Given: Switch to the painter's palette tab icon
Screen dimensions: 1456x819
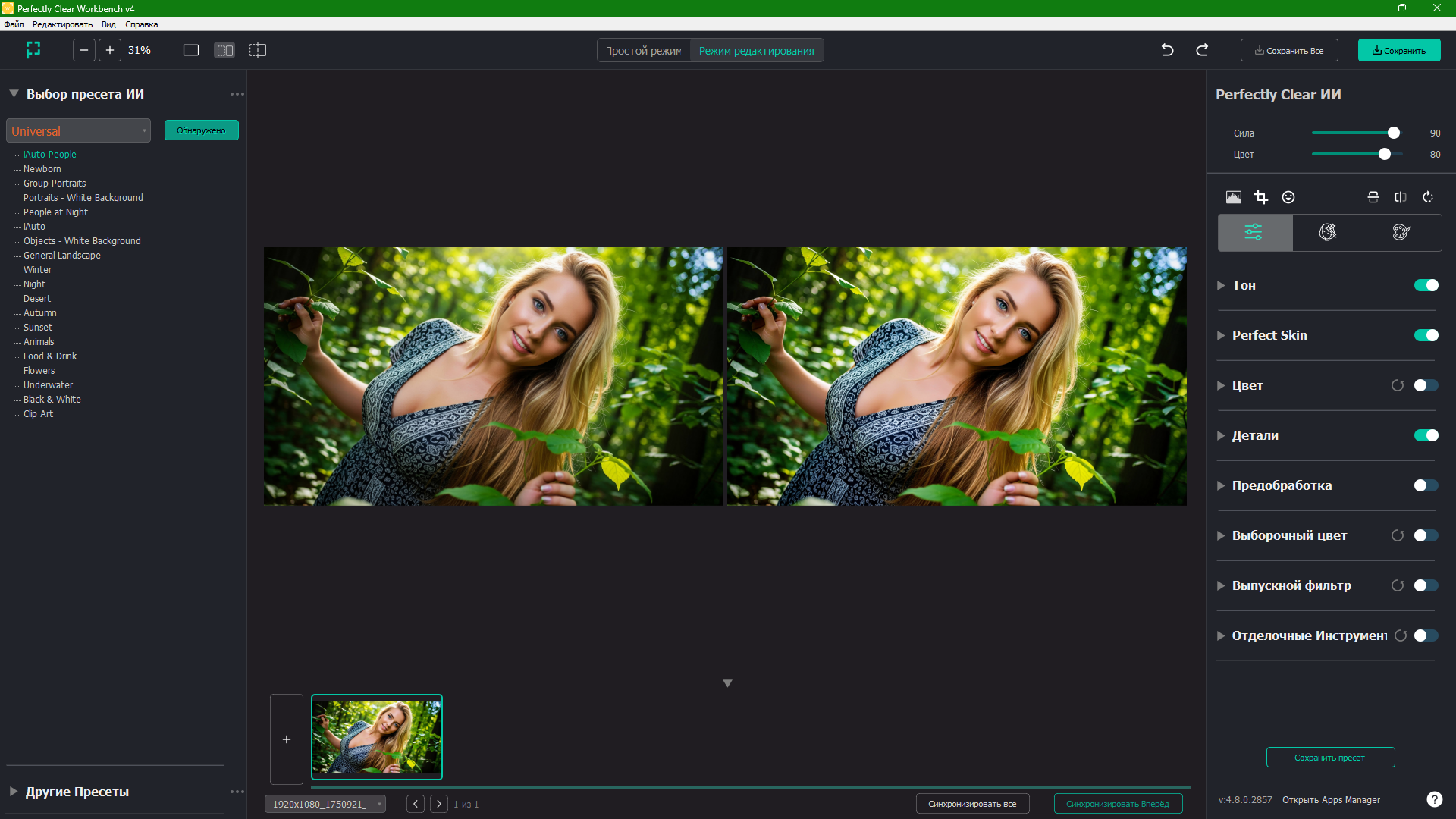Looking at the screenshot, I should pos(1401,232).
